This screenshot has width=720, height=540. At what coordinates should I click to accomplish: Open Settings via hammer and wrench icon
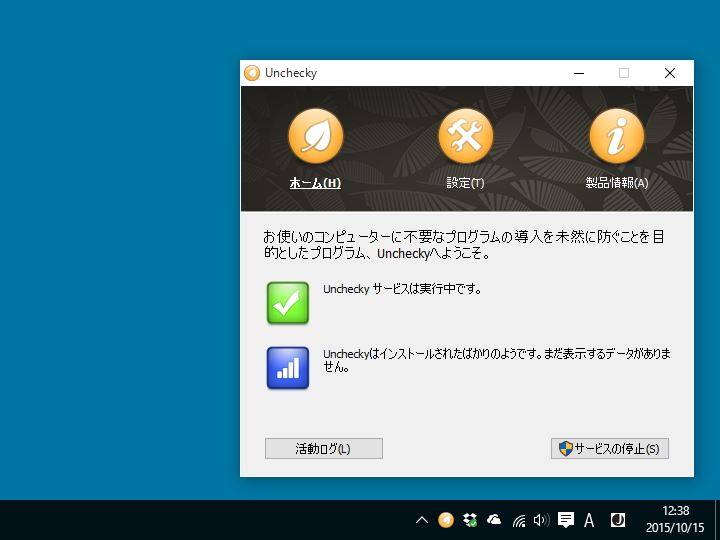click(466, 136)
